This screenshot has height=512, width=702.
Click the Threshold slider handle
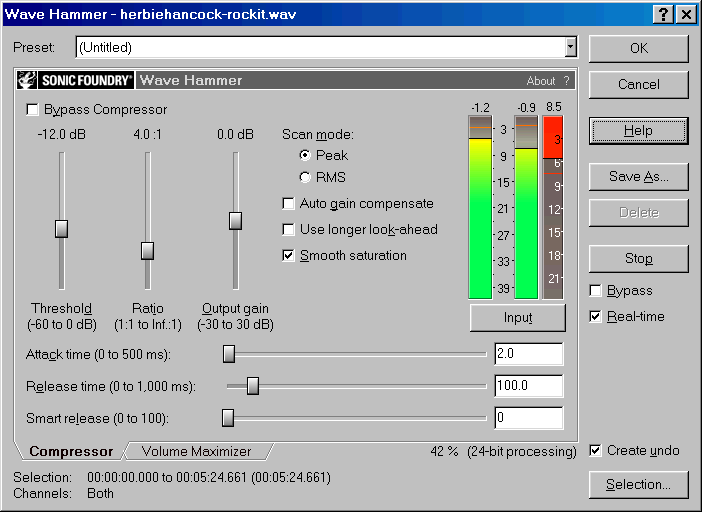point(61,229)
